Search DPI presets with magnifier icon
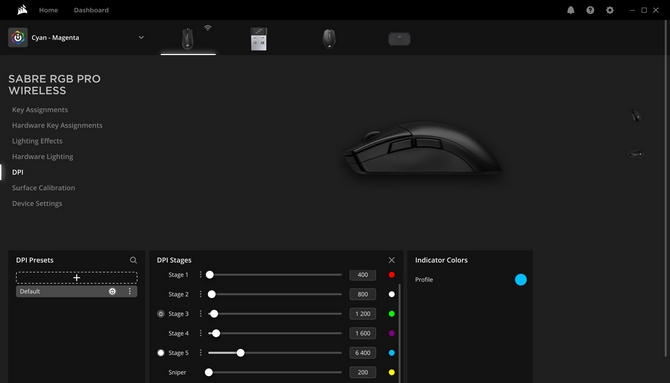Image resolution: width=670 pixels, height=383 pixels. (133, 260)
